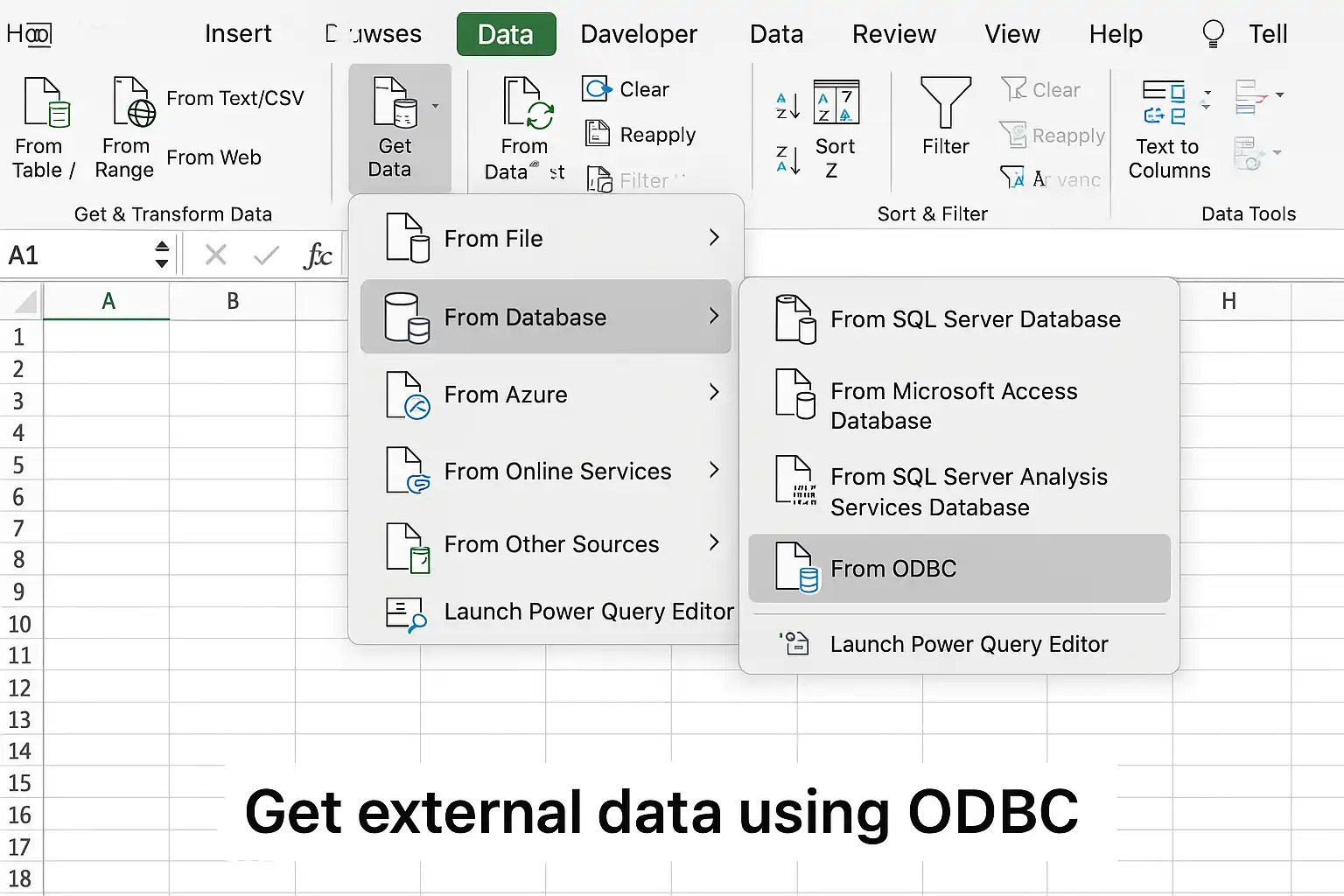Select the column A header
The image size is (1344, 896).
pyautogui.click(x=107, y=301)
